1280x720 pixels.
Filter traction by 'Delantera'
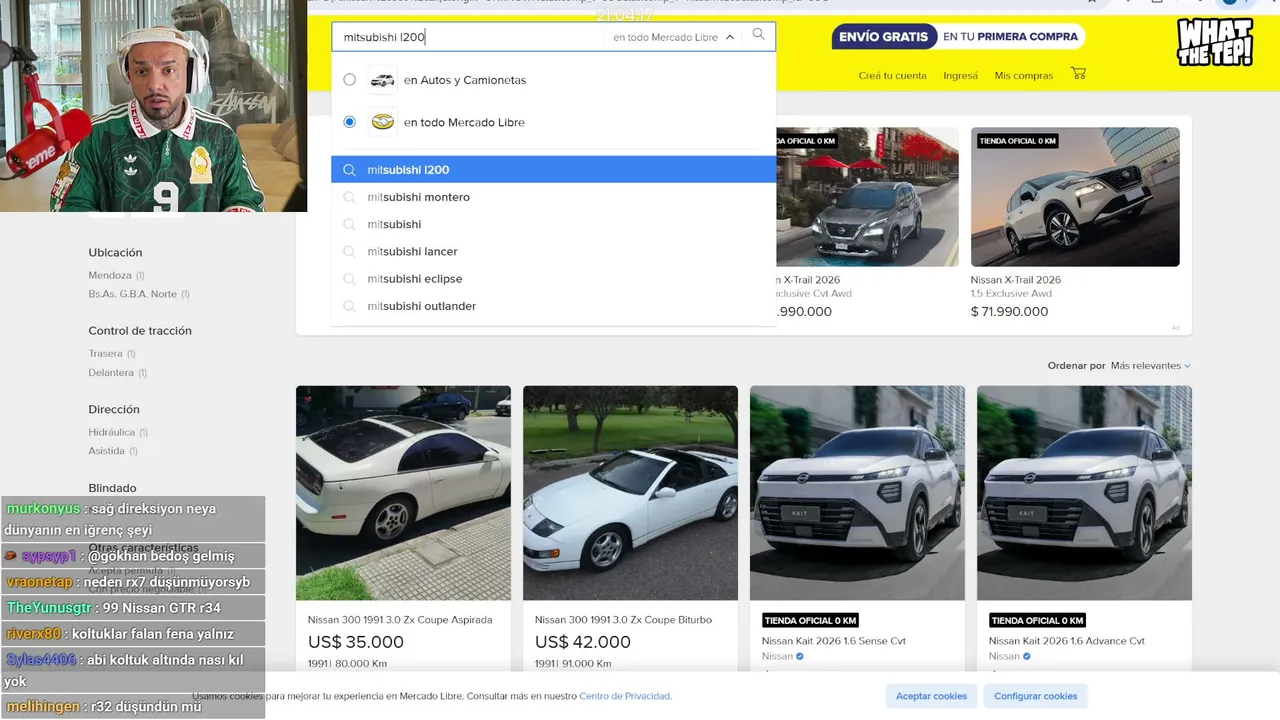tap(117, 372)
